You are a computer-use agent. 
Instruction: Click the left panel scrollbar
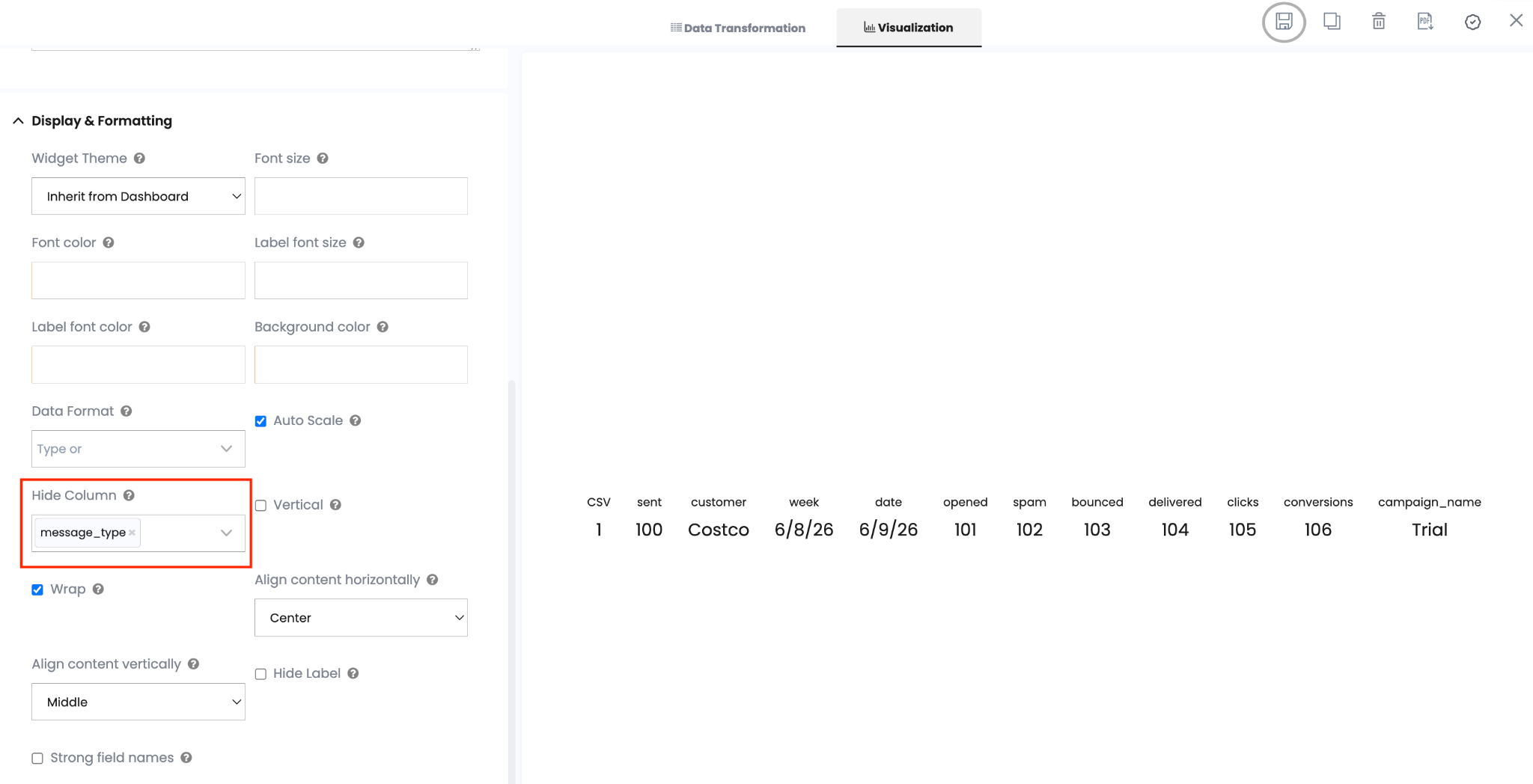click(x=512, y=582)
